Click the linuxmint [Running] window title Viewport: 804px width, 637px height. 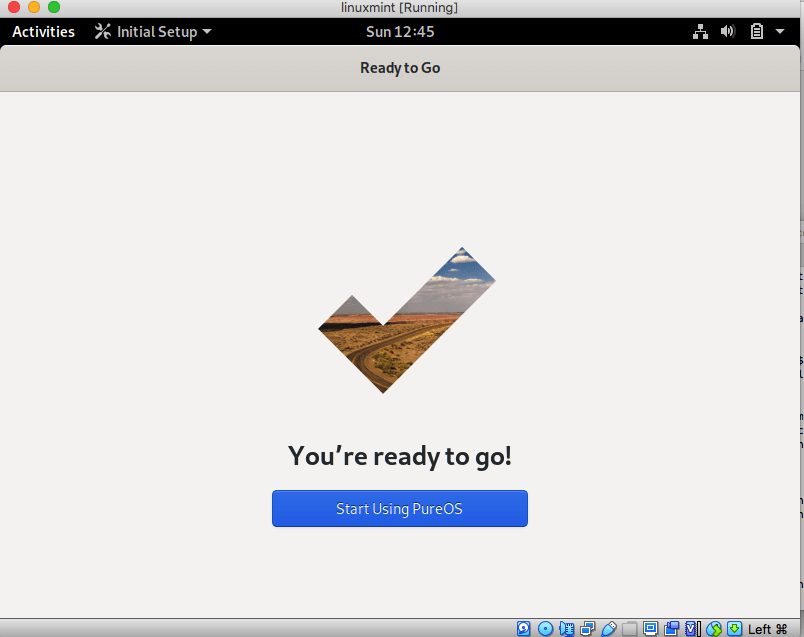pyautogui.click(x=399, y=8)
